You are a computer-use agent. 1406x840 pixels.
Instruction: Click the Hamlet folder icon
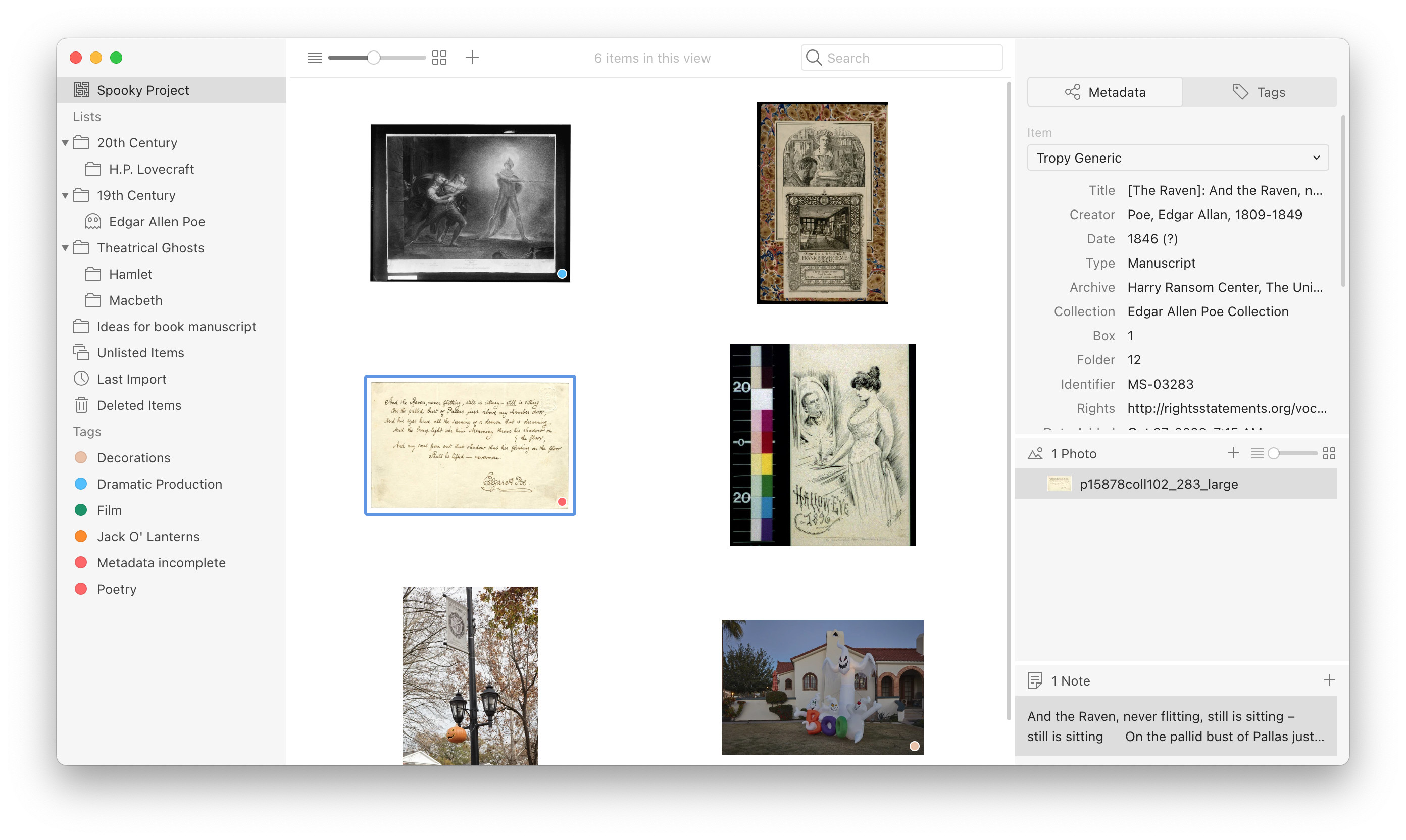pos(93,274)
